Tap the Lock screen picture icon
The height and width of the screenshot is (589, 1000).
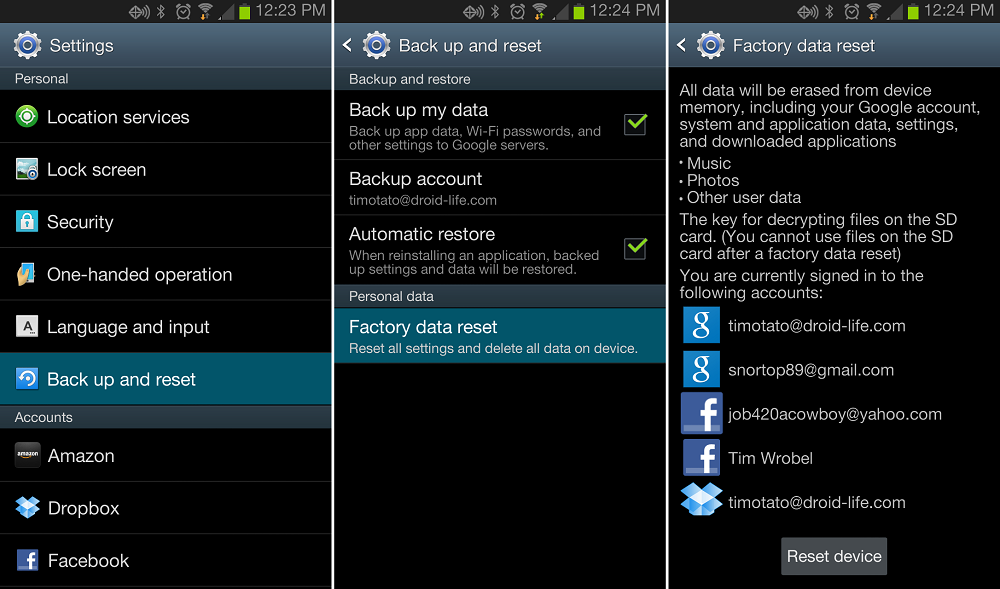coord(27,170)
